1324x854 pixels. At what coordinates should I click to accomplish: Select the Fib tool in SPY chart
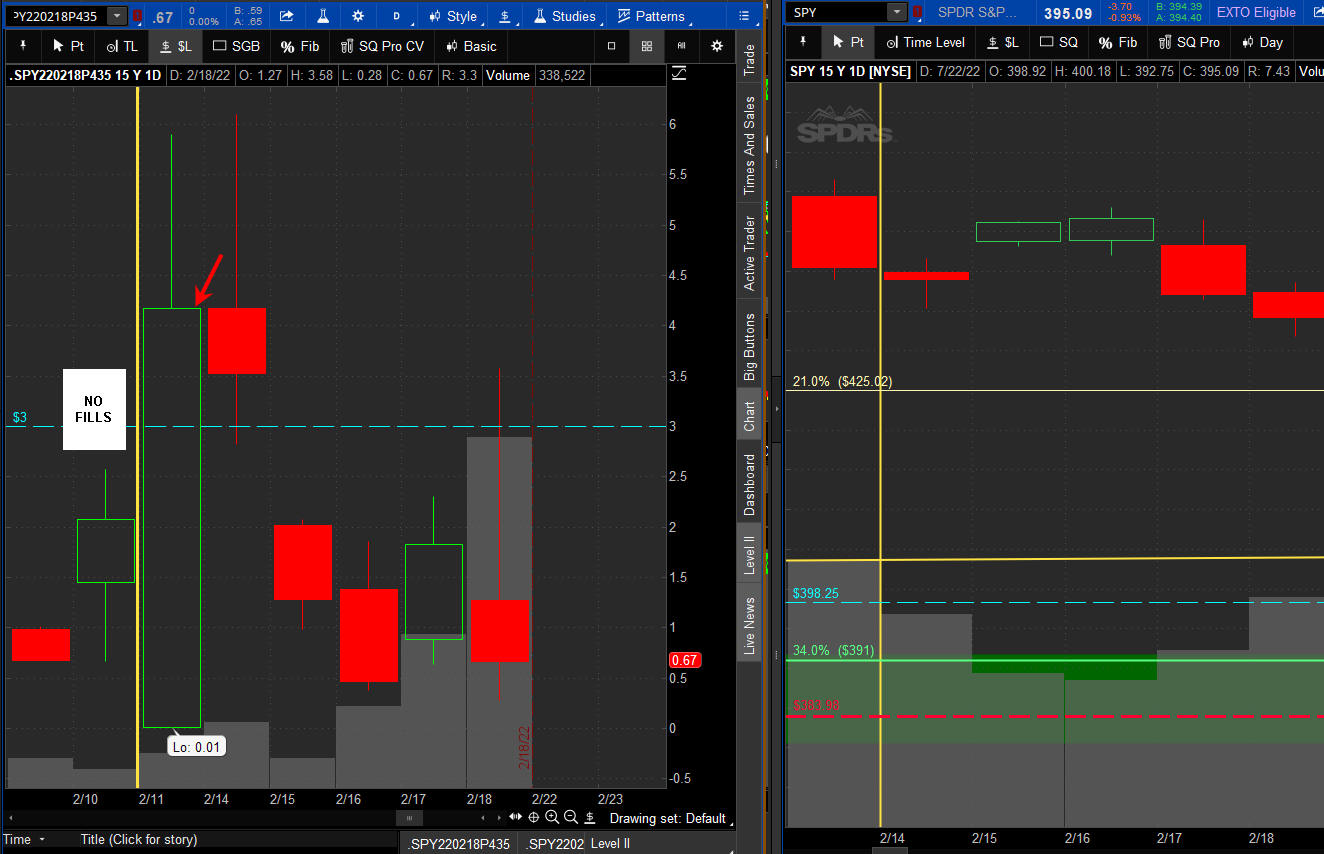[x=1118, y=42]
